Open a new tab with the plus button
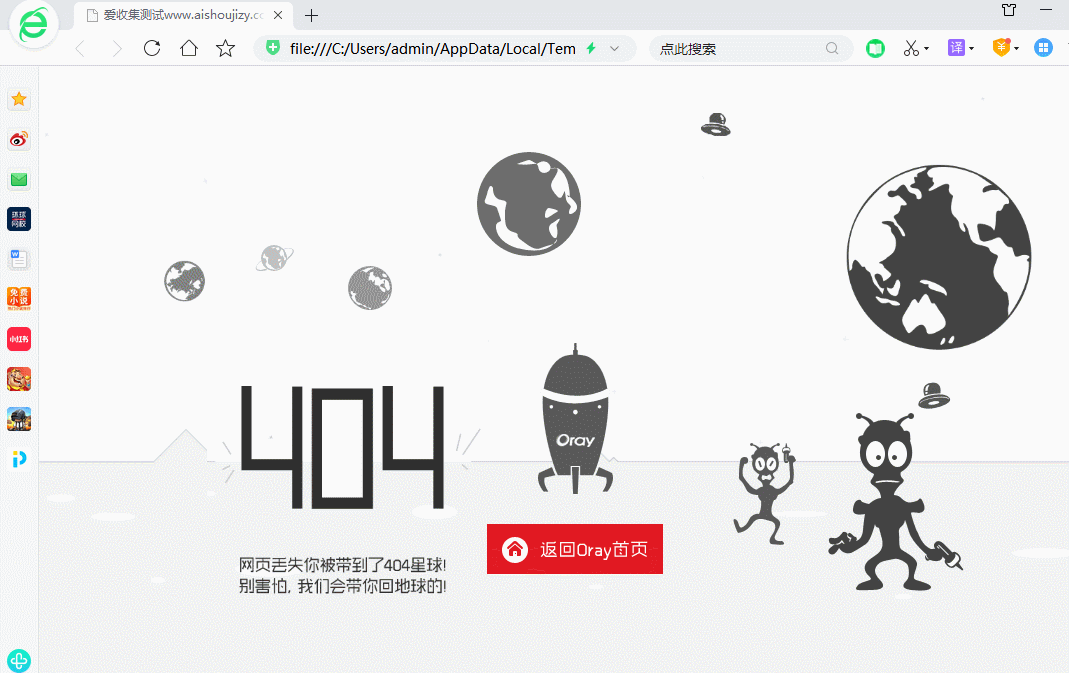Screen dimensions: 1069x673 pos(310,15)
